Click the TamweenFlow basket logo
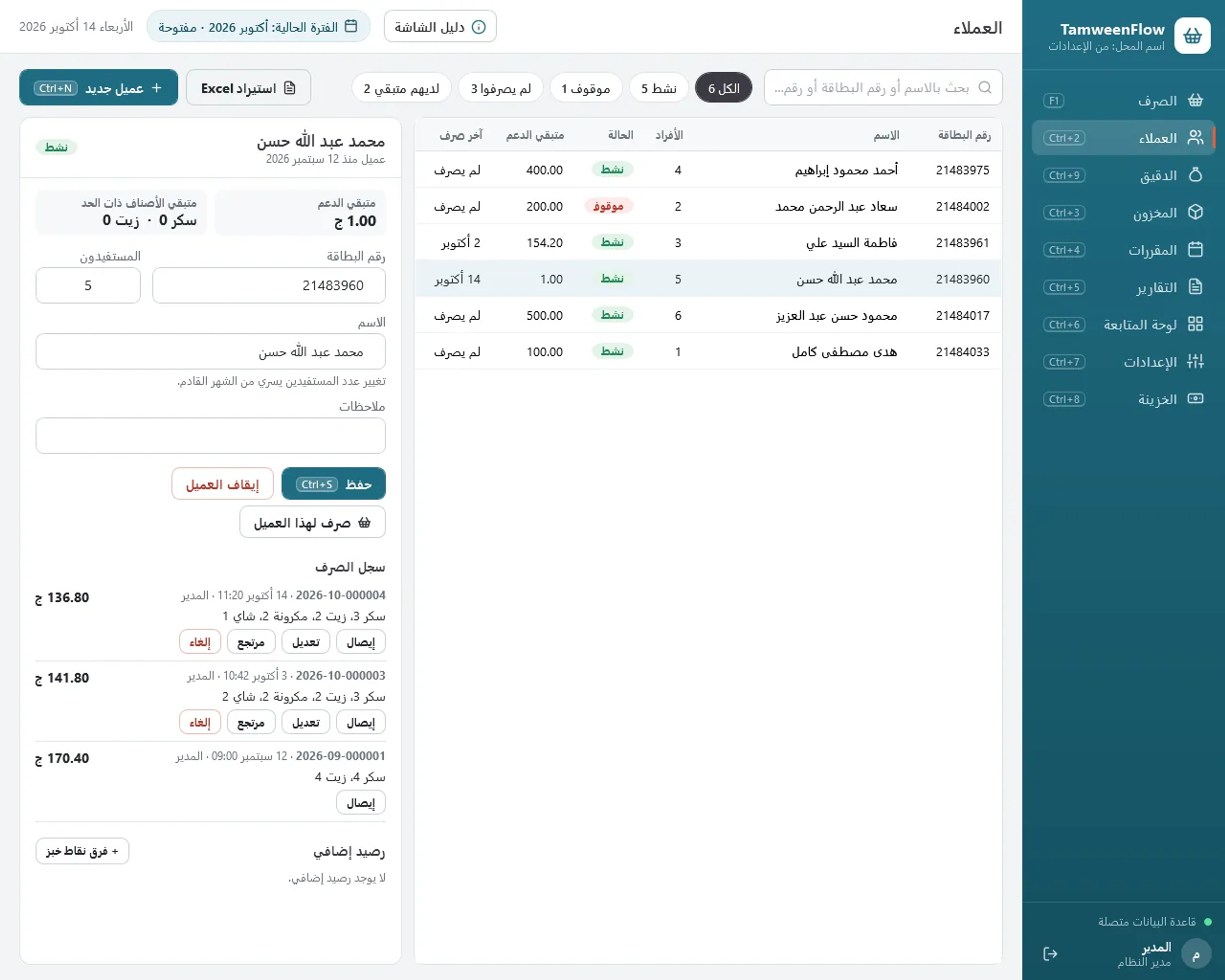This screenshot has width=1225, height=980. click(x=1192, y=36)
